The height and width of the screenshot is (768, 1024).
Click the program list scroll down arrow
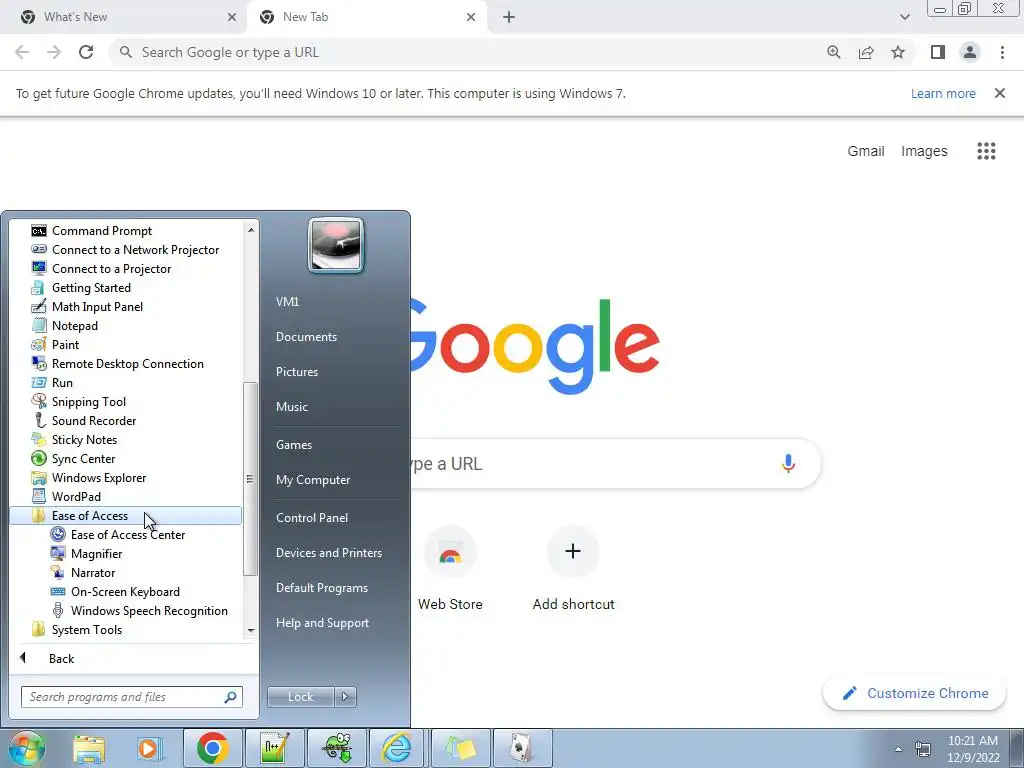251,631
